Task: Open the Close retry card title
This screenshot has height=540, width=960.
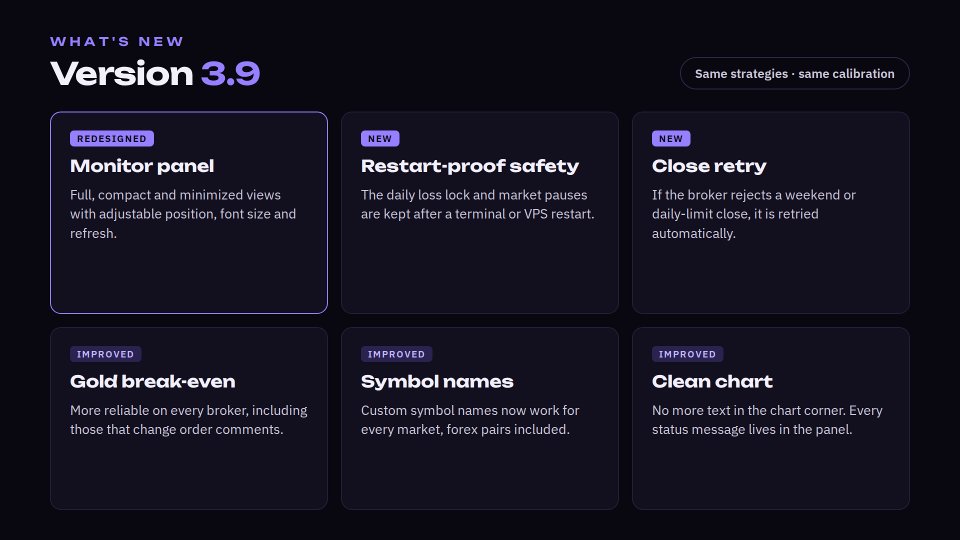Action: coord(709,166)
